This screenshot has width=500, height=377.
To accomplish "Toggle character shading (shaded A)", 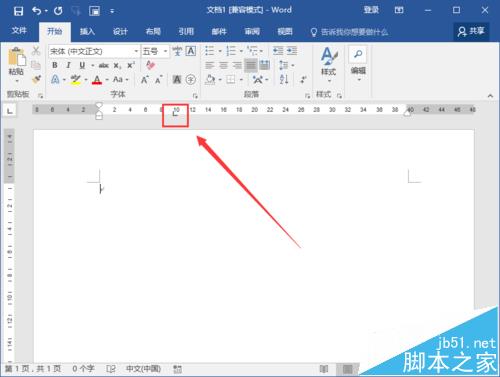I will click(177, 80).
